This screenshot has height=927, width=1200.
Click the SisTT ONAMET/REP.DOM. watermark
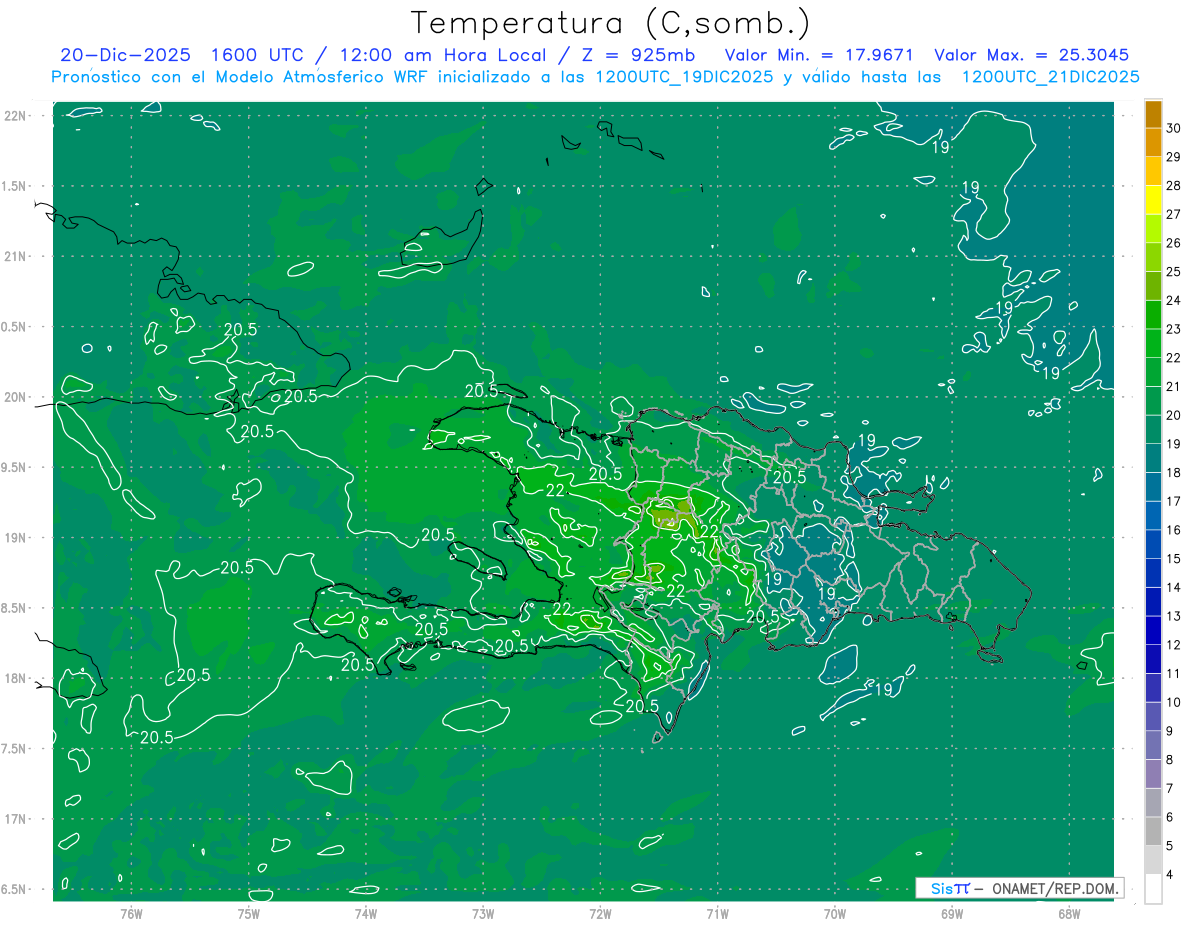(1019, 888)
